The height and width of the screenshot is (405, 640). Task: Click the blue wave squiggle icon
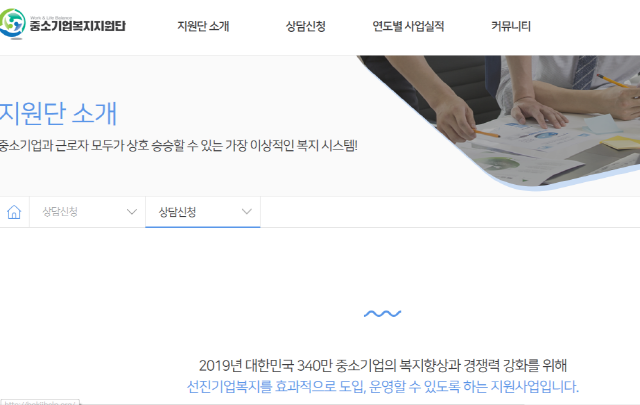click(x=382, y=314)
